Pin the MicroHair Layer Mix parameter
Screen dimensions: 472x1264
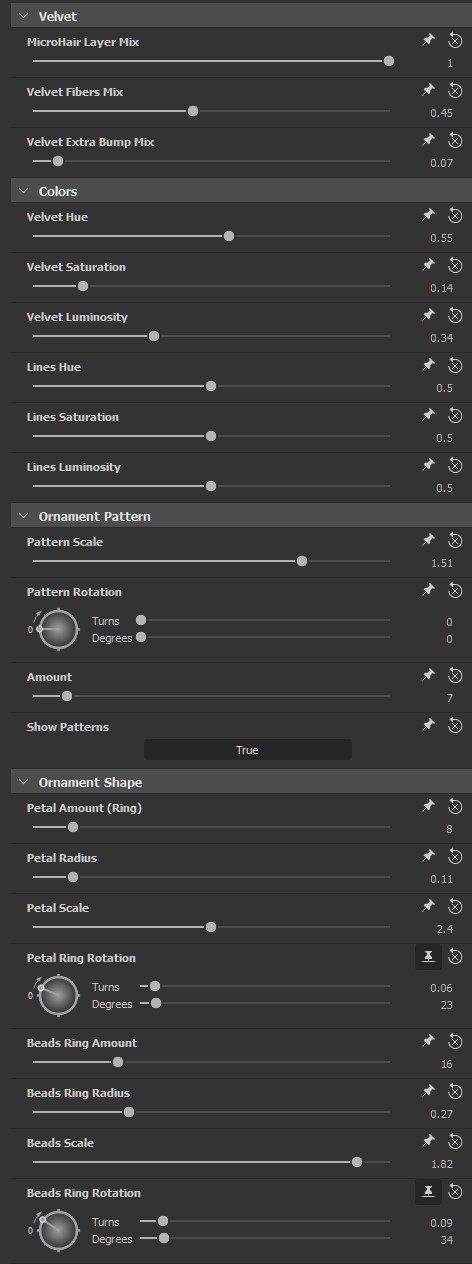pos(428,40)
